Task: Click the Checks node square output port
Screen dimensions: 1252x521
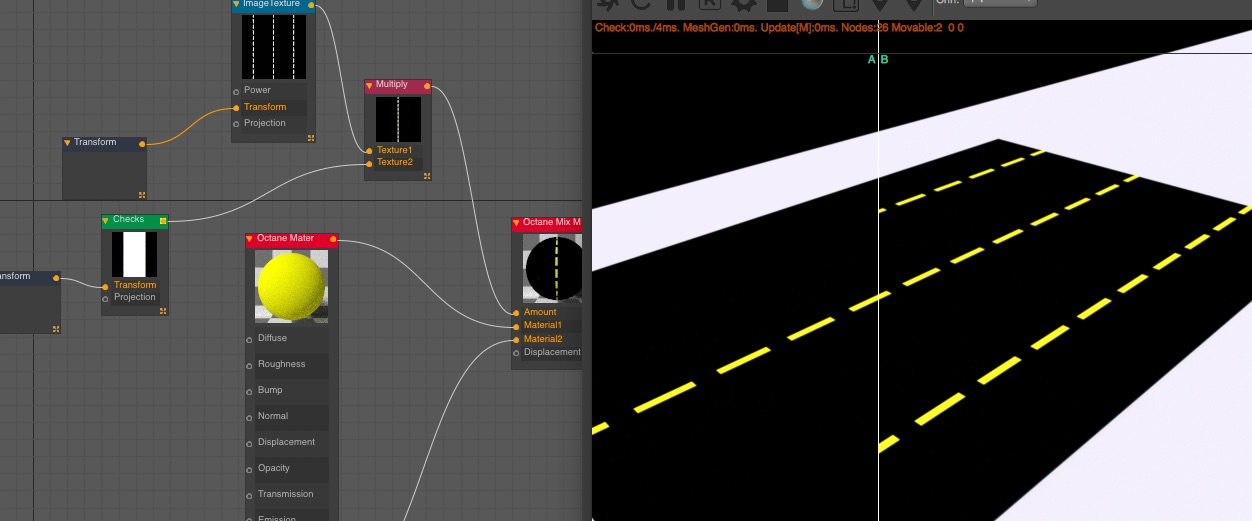Action: [163, 220]
